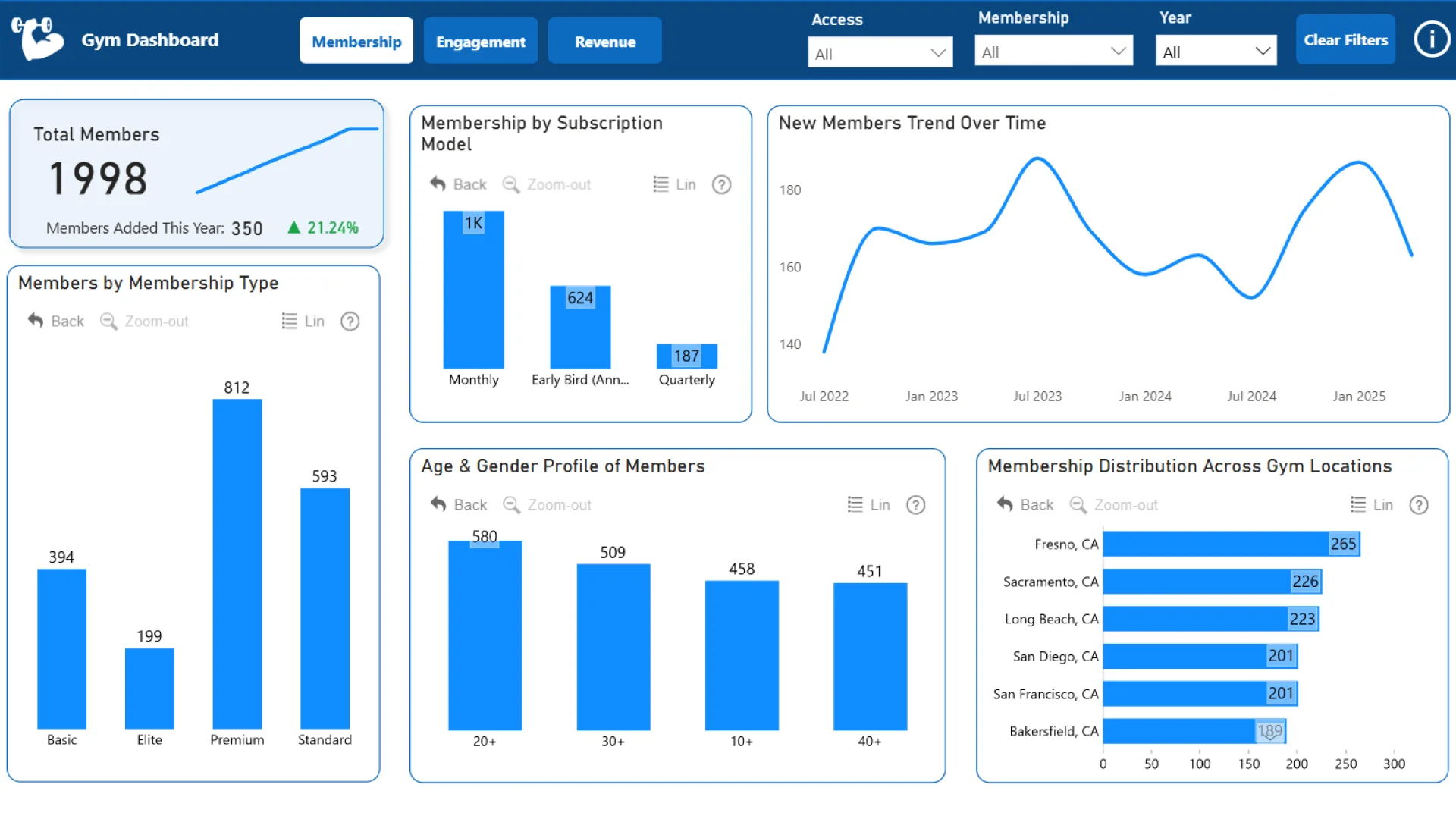Viewport: 1456px width, 819px height.
Task: Click the 21.24% growth figure
Action: (332, 227)
